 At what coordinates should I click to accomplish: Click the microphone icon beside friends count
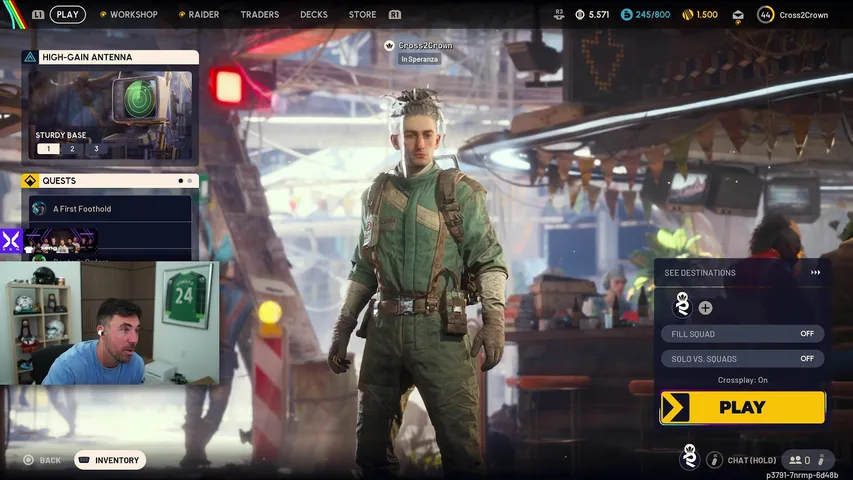coord(821,460)
